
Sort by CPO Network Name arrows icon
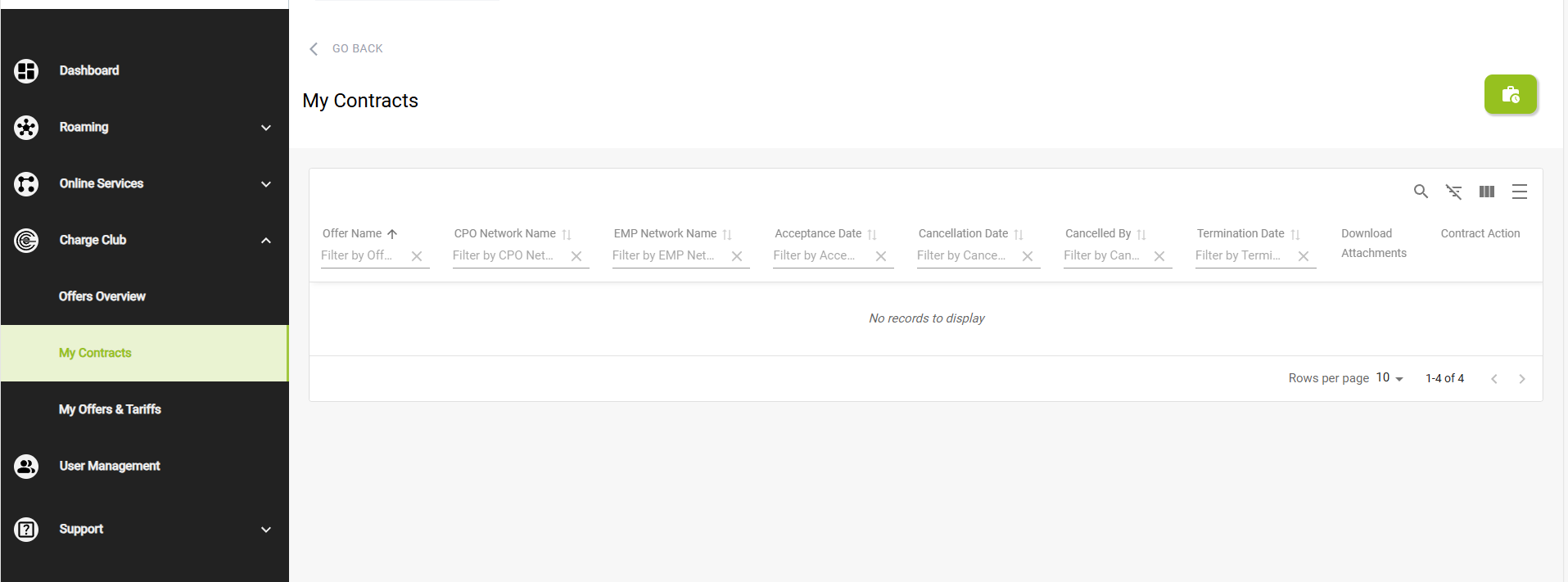(x=567, y=234)
